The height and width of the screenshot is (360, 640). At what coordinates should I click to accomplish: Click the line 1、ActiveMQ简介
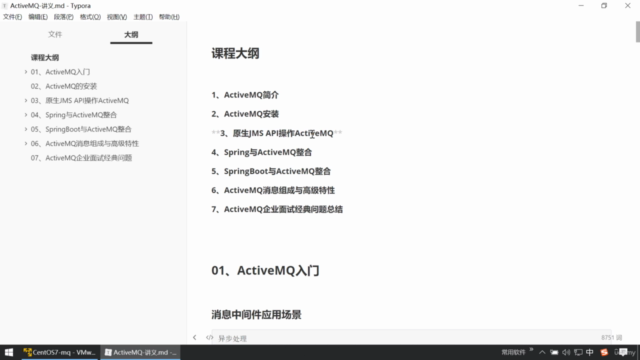(245, 95)
